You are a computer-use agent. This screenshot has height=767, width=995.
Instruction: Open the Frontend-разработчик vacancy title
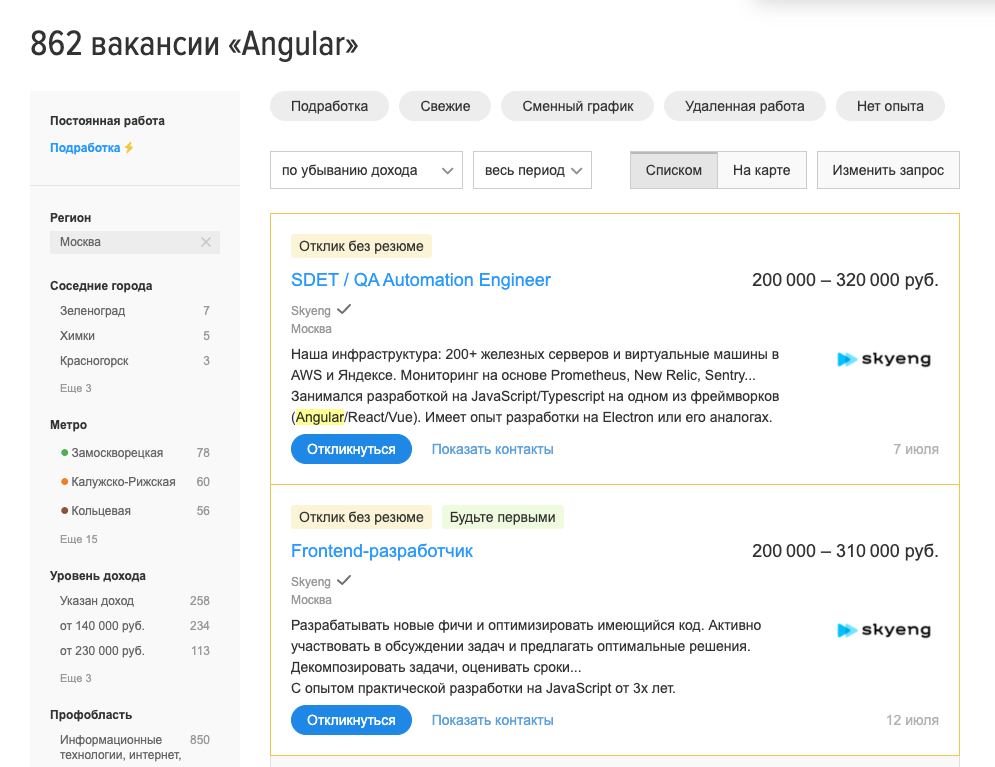[381, 551]
